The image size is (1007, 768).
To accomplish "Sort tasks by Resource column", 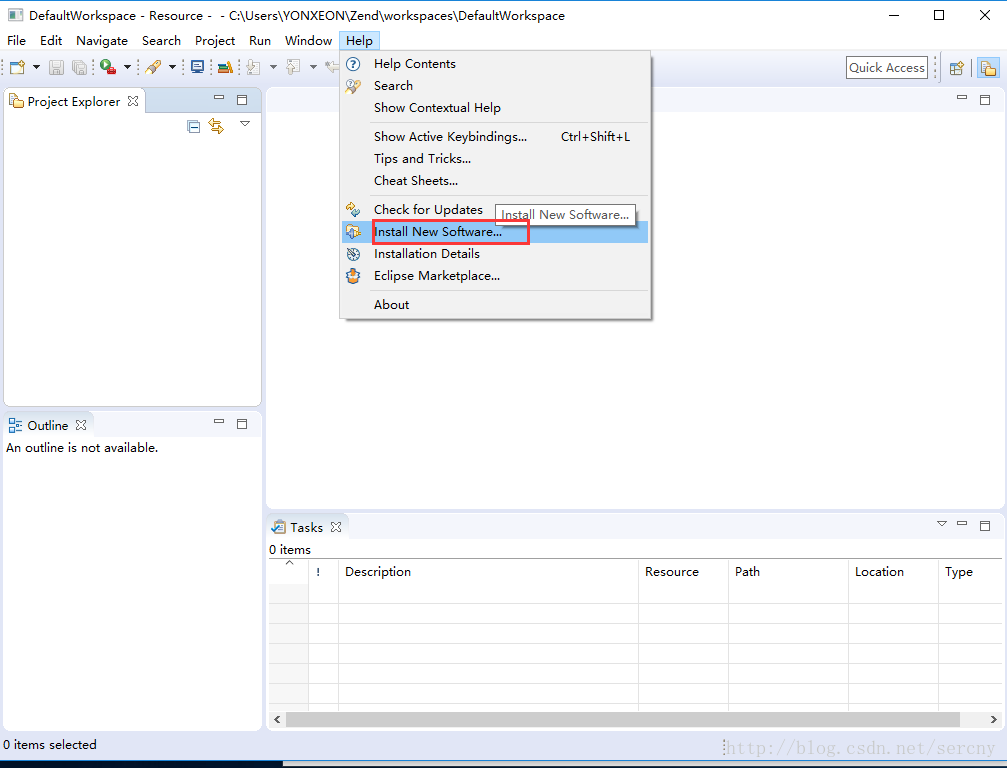I will click(683, 572).
